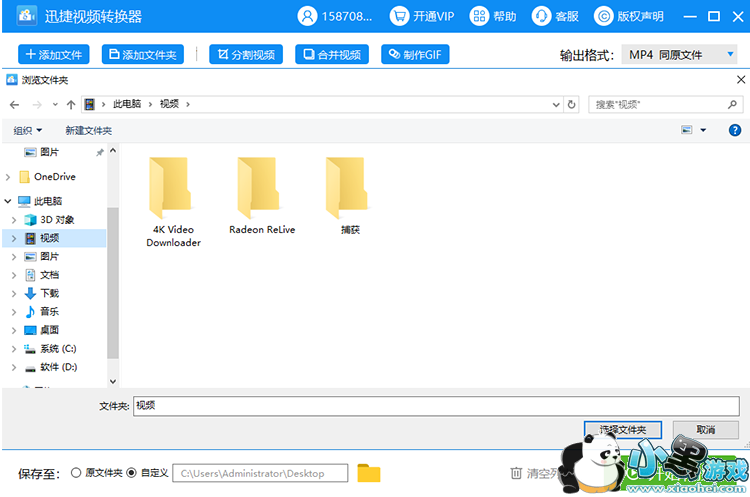Viewport: 750px width, 497px height.
Task: Go forward in the folder browser
Action: pos(37,104)
